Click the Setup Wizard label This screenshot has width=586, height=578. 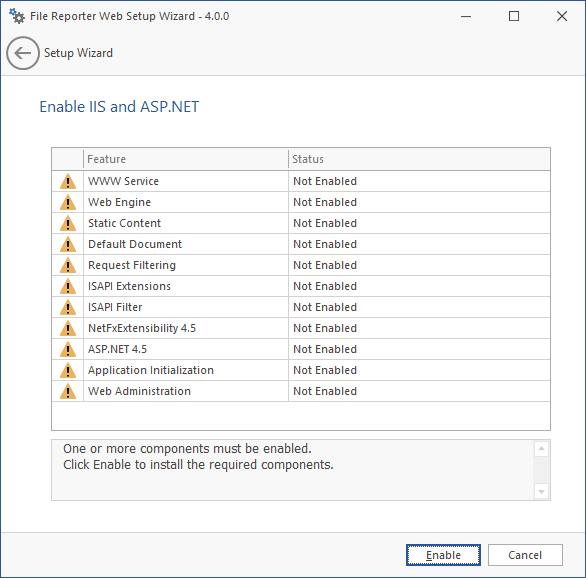(78, 53)
